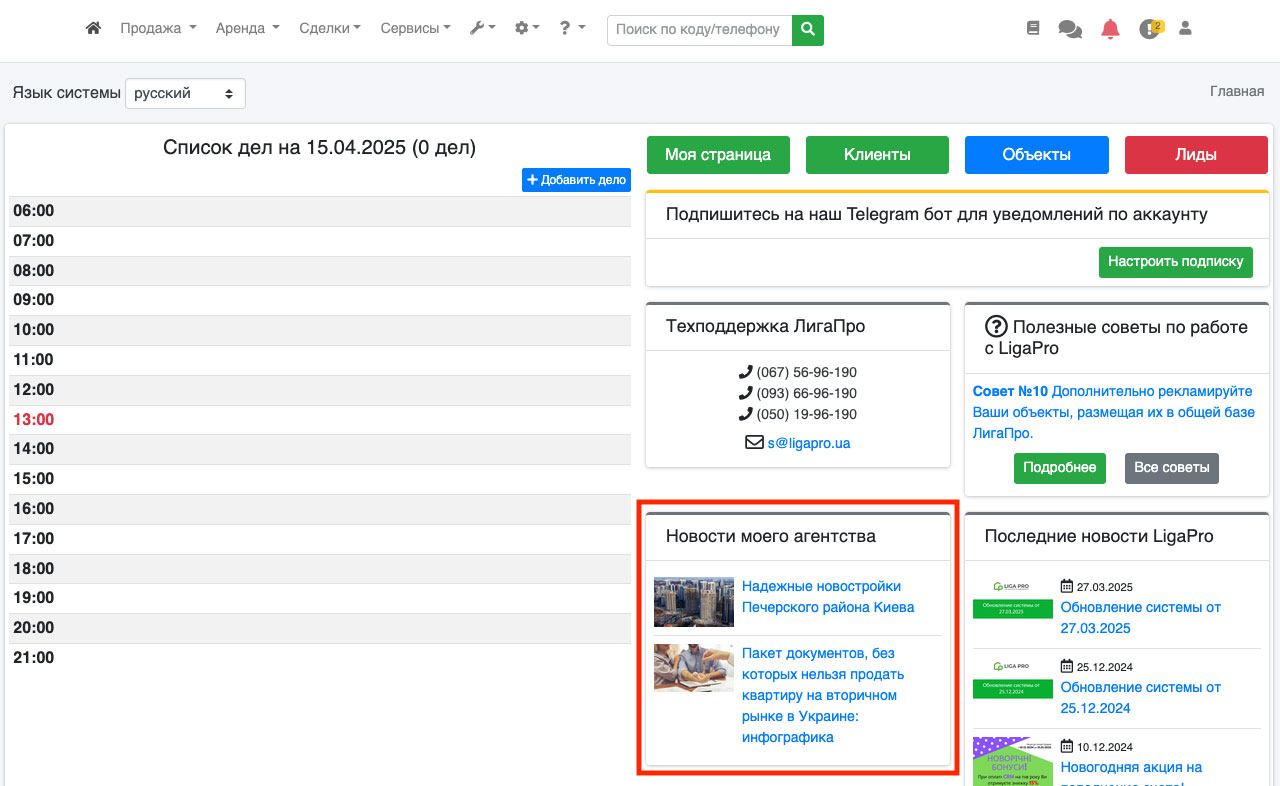The image size is (1280, 786).
Task: Open the Продажа menu
Action: click(x=158, y=29)
